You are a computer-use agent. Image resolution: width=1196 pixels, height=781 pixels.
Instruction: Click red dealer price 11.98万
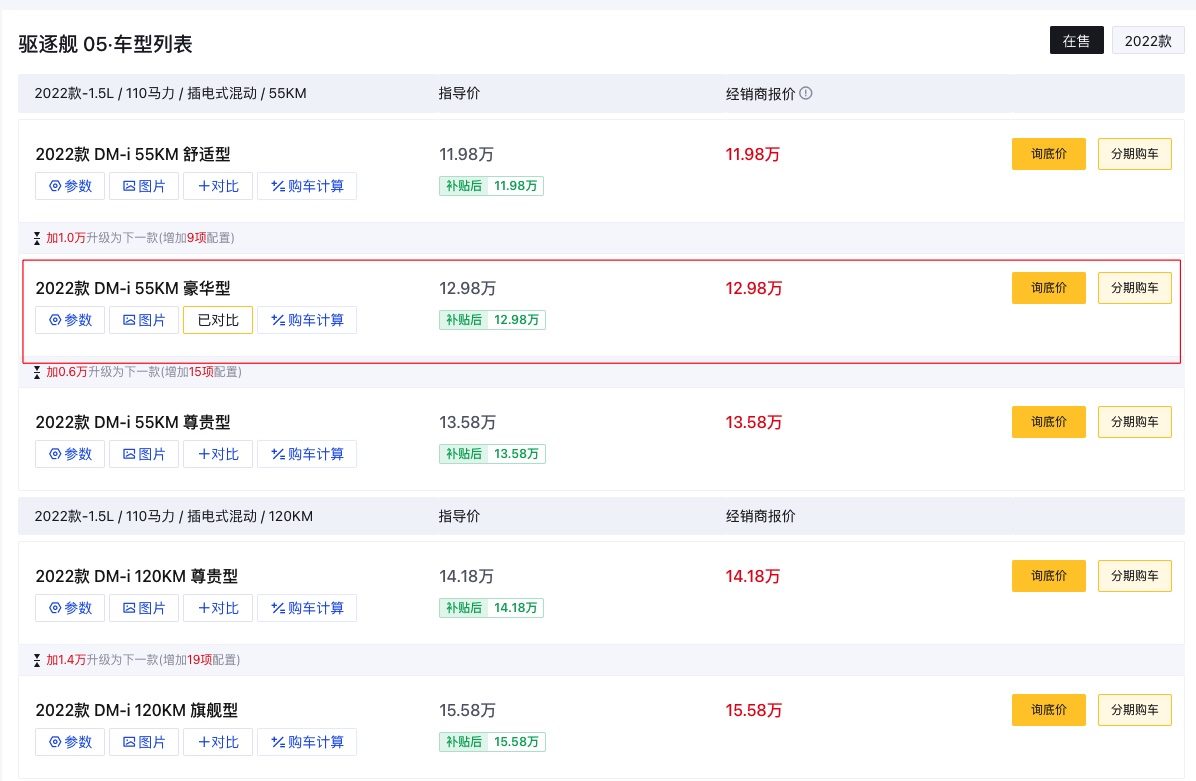(752, 154)
